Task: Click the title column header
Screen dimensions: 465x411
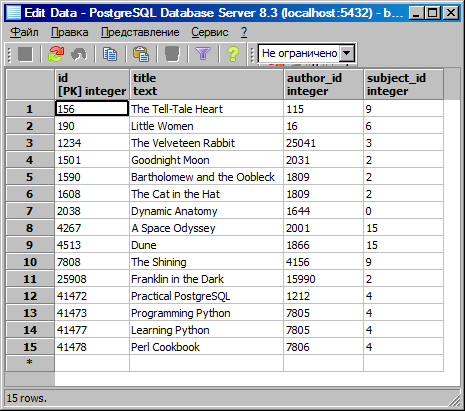Action: tap(207, 84)
